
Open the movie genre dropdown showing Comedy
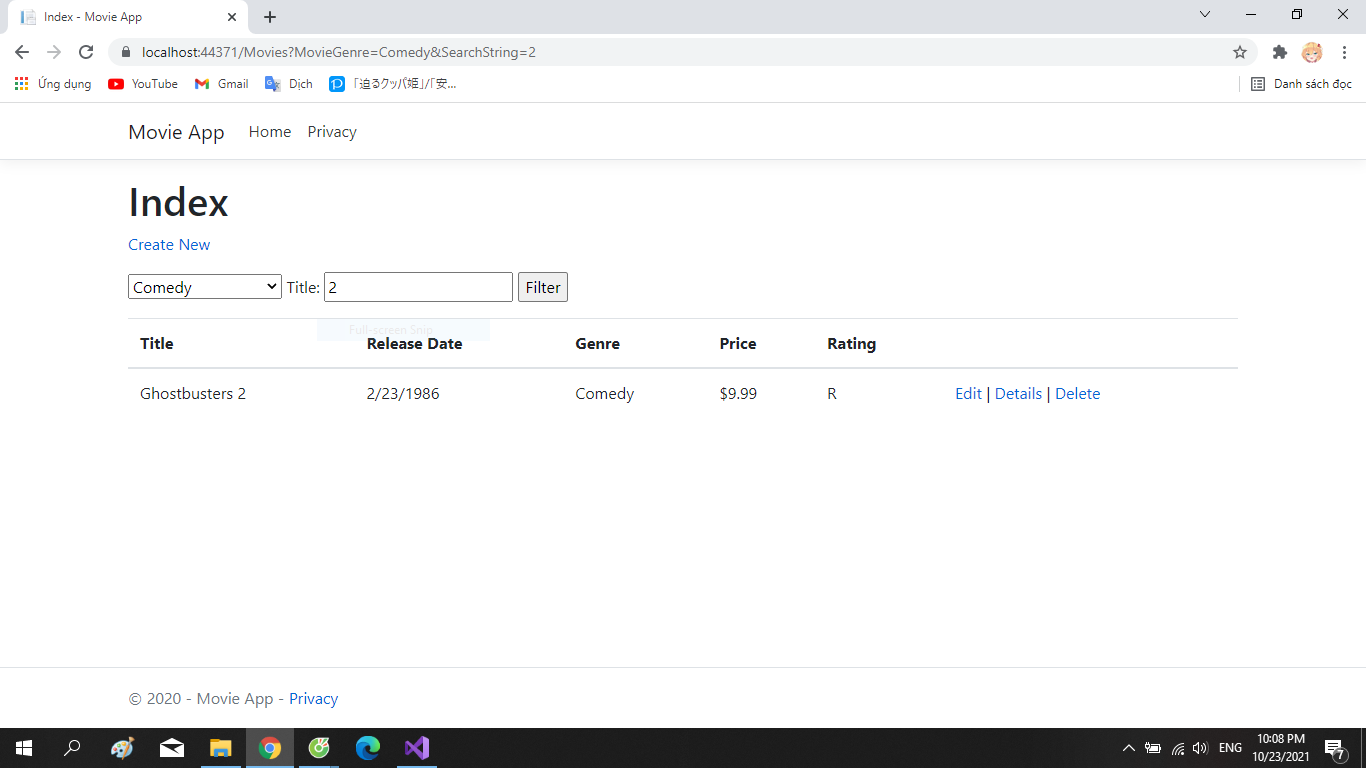click(x=204, y=287)
